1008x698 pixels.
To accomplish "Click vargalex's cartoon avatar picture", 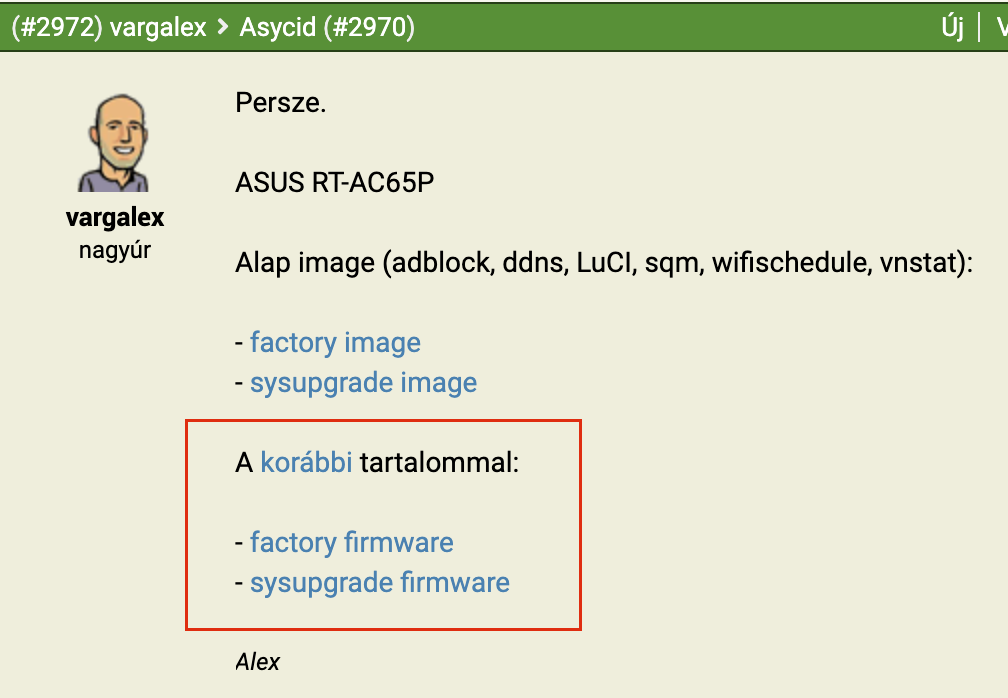I will (x=116, y=143).
